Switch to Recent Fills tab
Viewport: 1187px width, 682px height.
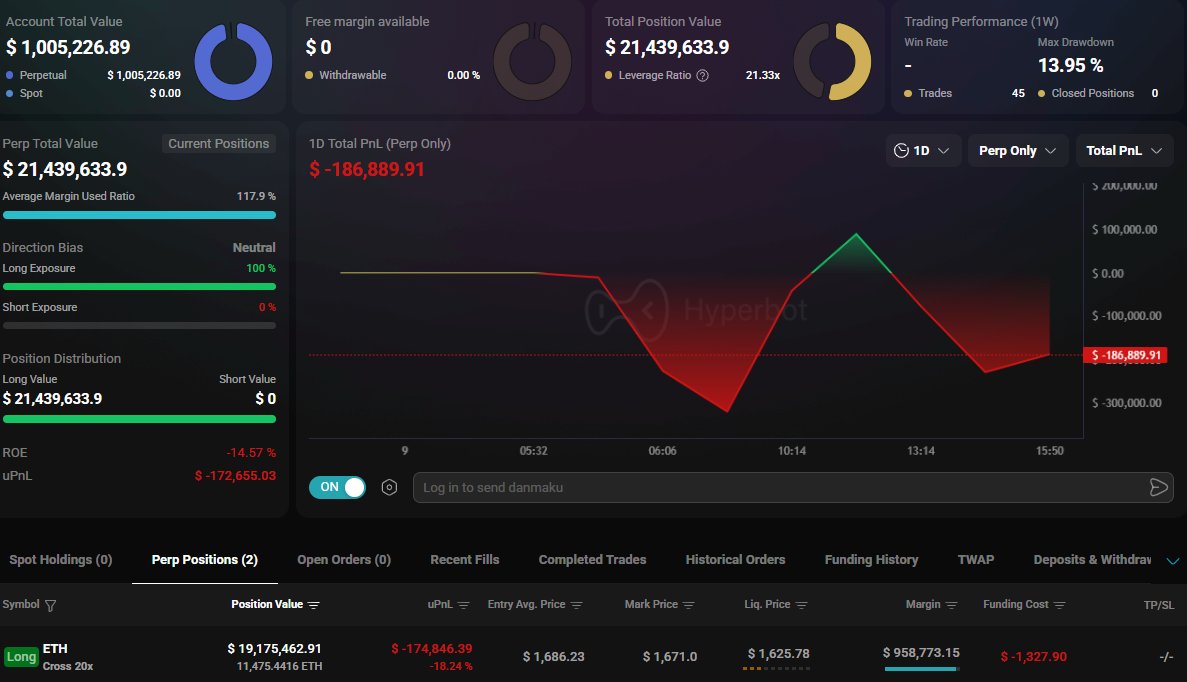pyautogui.click(x=465, y=560)
